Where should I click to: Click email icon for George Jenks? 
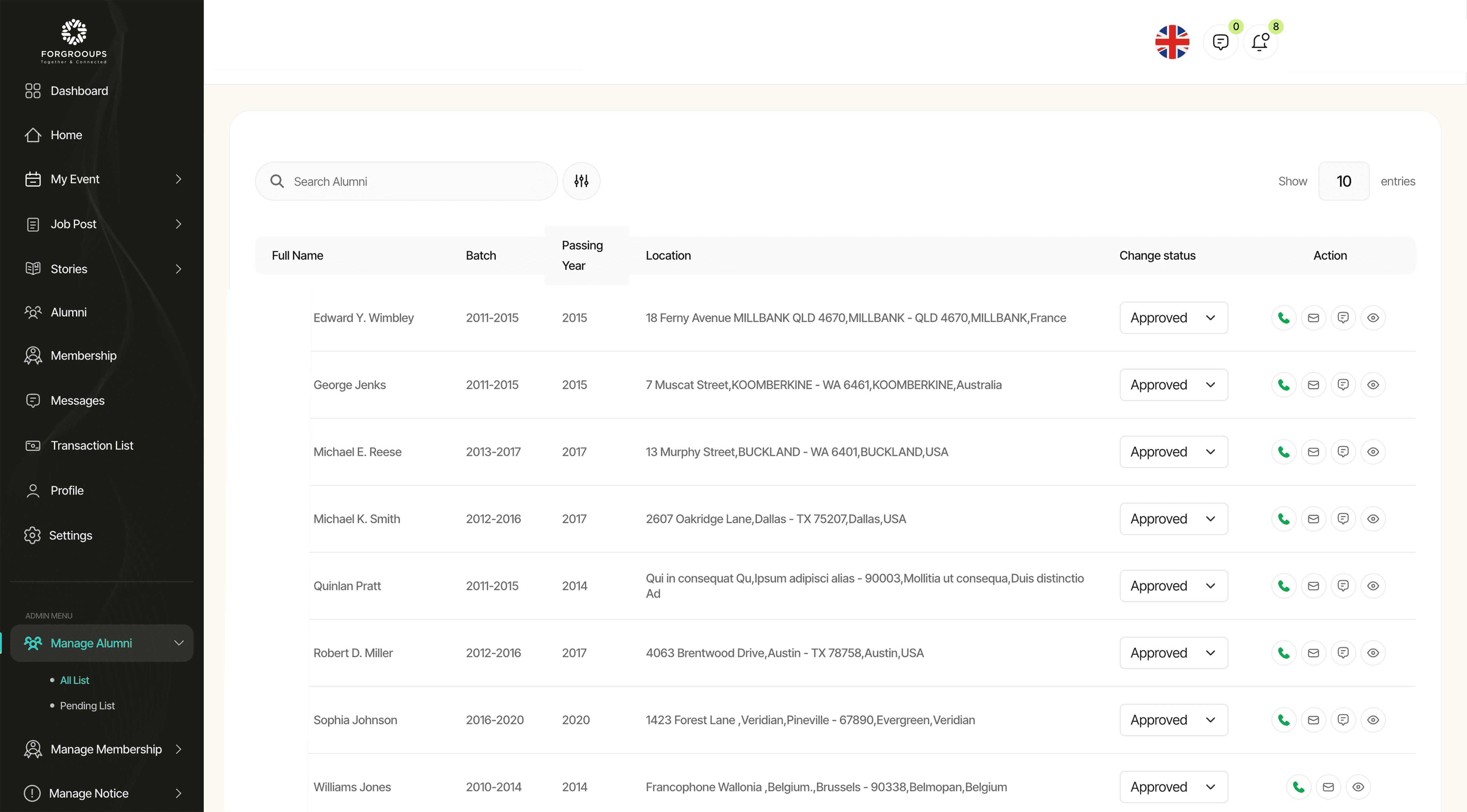click(1313, 385)
